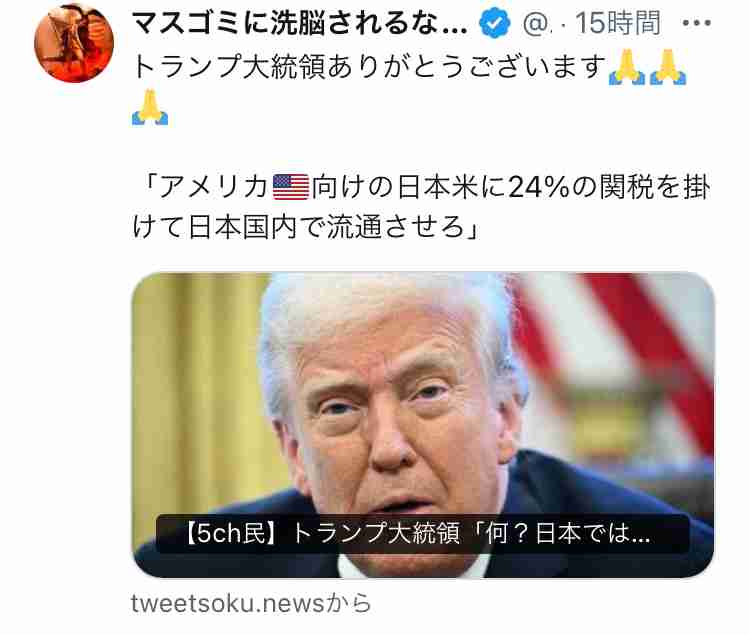Open the マスゴミに洗脳されるな display name

[x=299, y=23]
